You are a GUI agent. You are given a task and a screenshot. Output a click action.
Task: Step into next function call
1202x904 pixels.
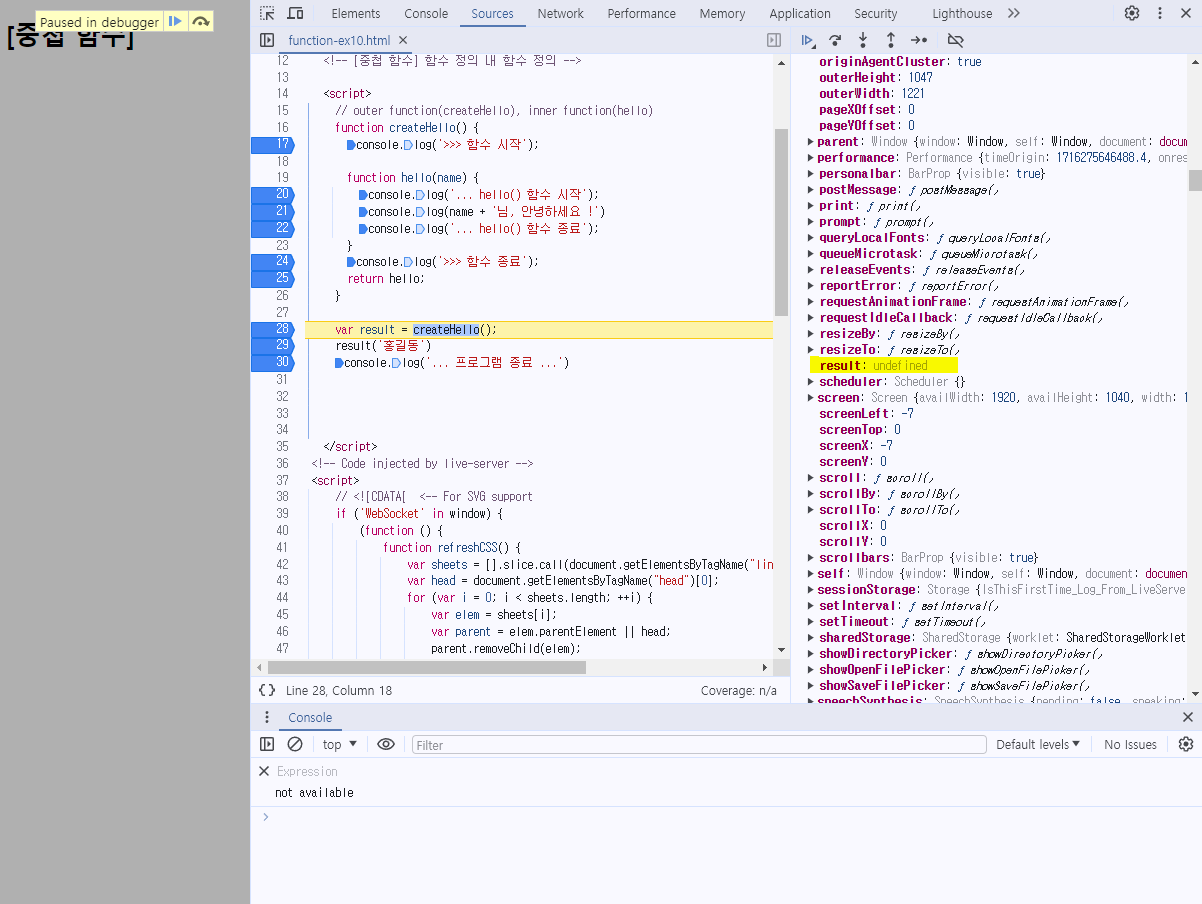[x=863, y=40]
